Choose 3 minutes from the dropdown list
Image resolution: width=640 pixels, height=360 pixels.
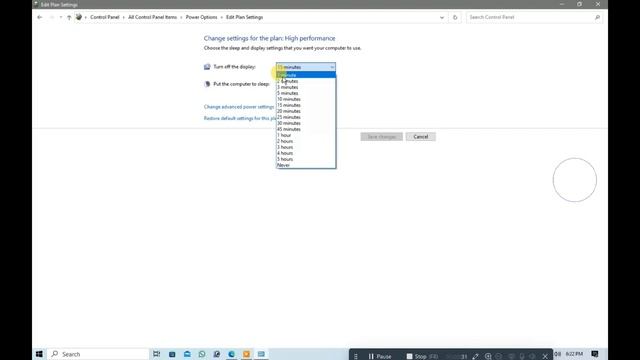306,87
